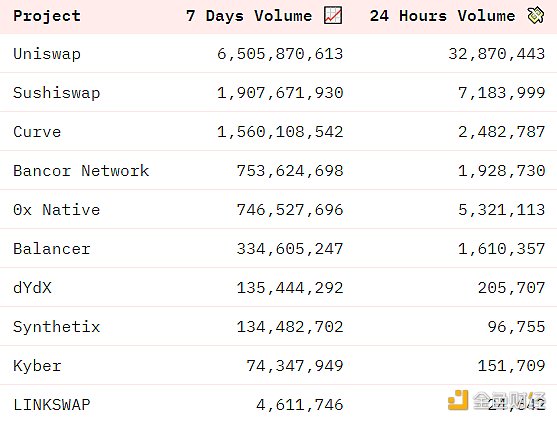Click dYdX's 7-day value 135,444,292
The height and width of the screenshot is (421, 557).
pos(290,288)
